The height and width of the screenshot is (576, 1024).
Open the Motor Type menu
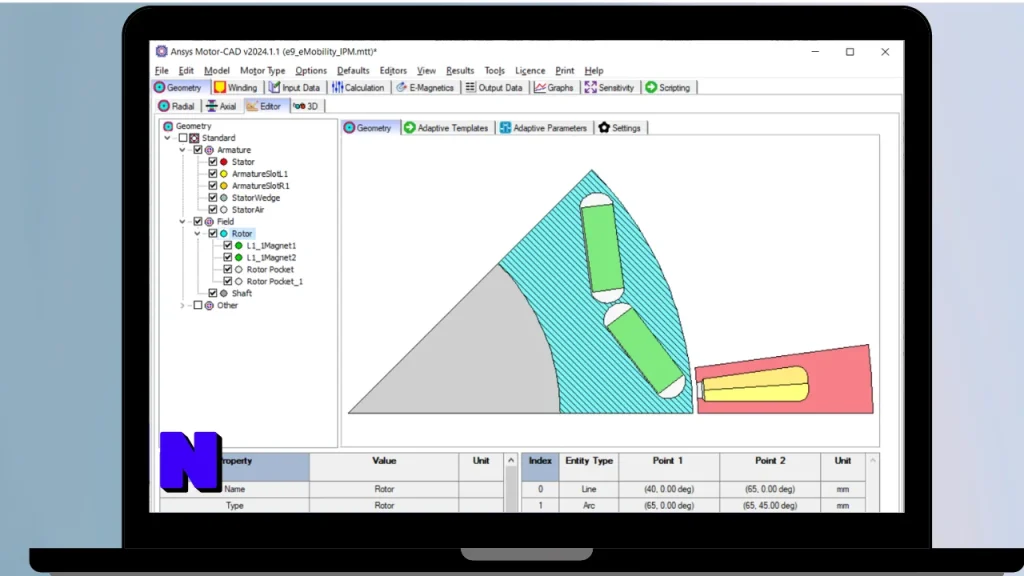263,71
